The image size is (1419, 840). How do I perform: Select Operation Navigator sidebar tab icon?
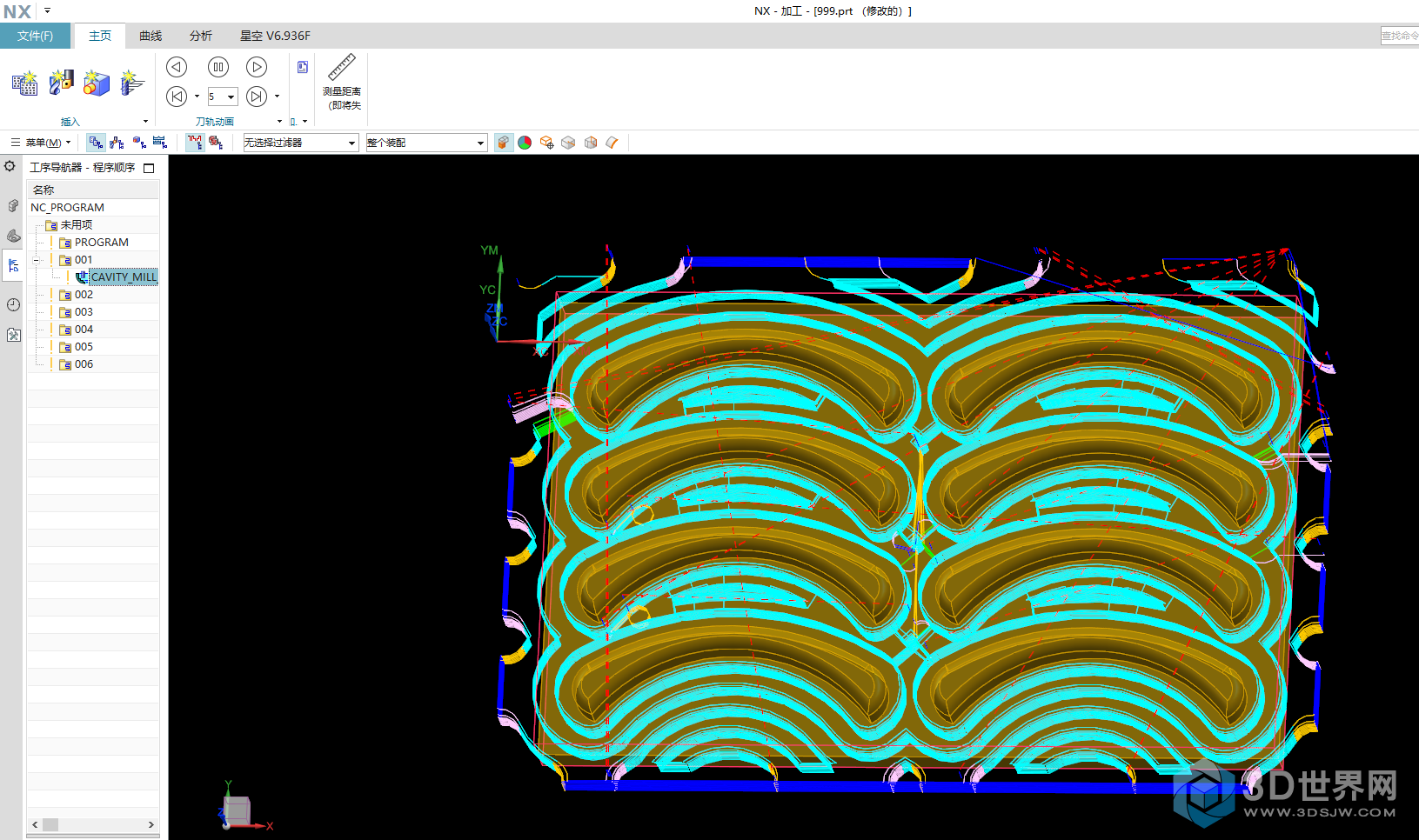13,266
